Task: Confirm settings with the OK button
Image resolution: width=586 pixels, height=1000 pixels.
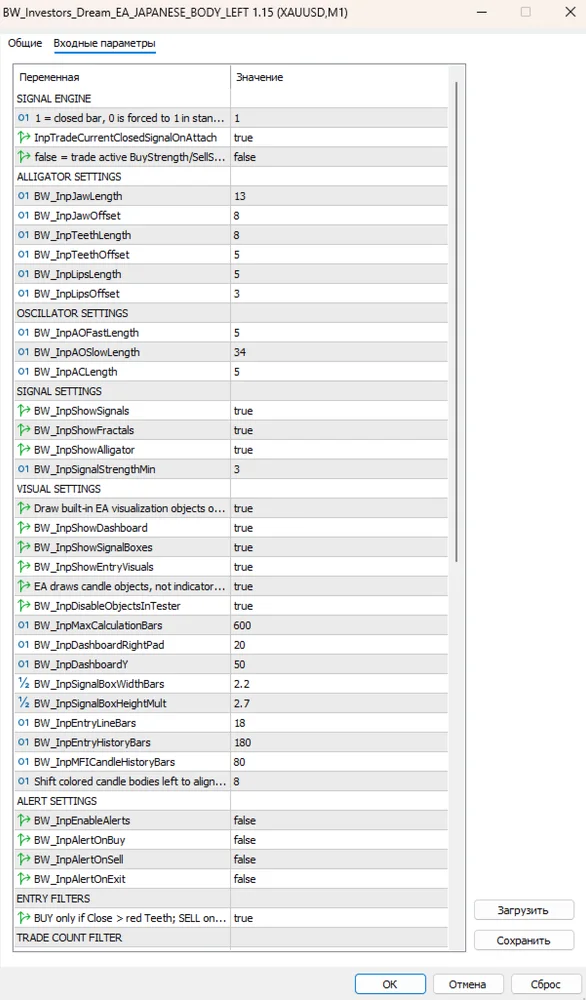Action: point(390,984)
